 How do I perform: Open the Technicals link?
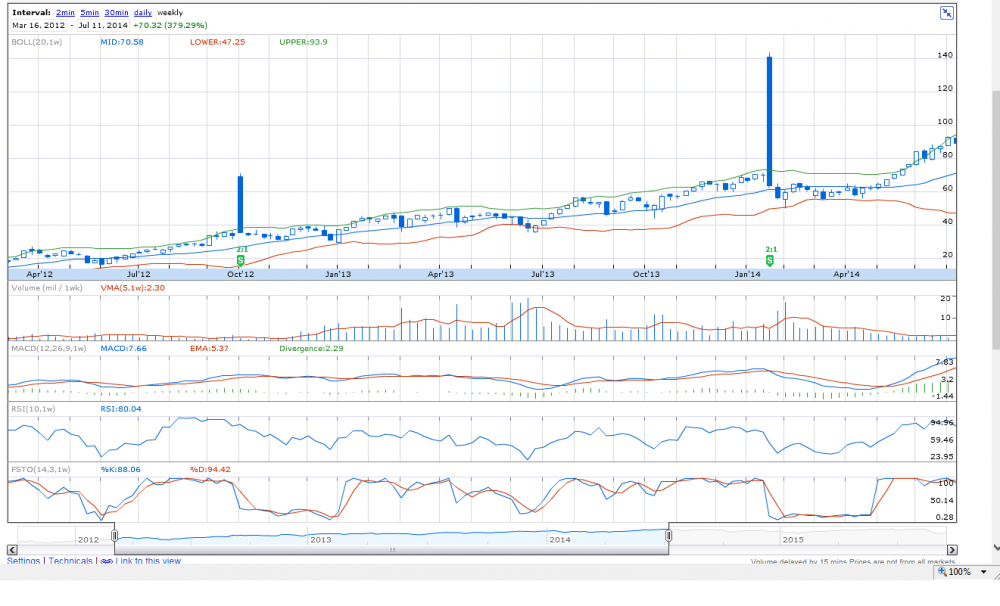click(x=71, y=562)
